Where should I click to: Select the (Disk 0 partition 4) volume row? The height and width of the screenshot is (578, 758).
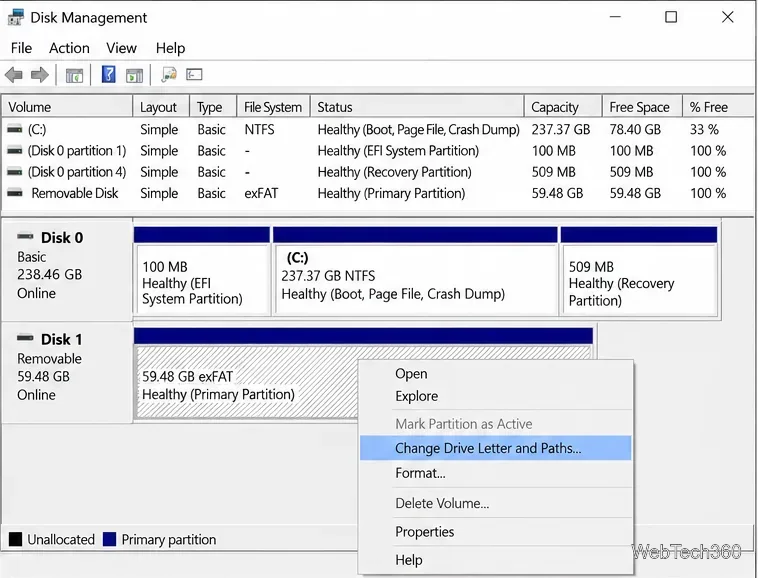click(377, 172)
